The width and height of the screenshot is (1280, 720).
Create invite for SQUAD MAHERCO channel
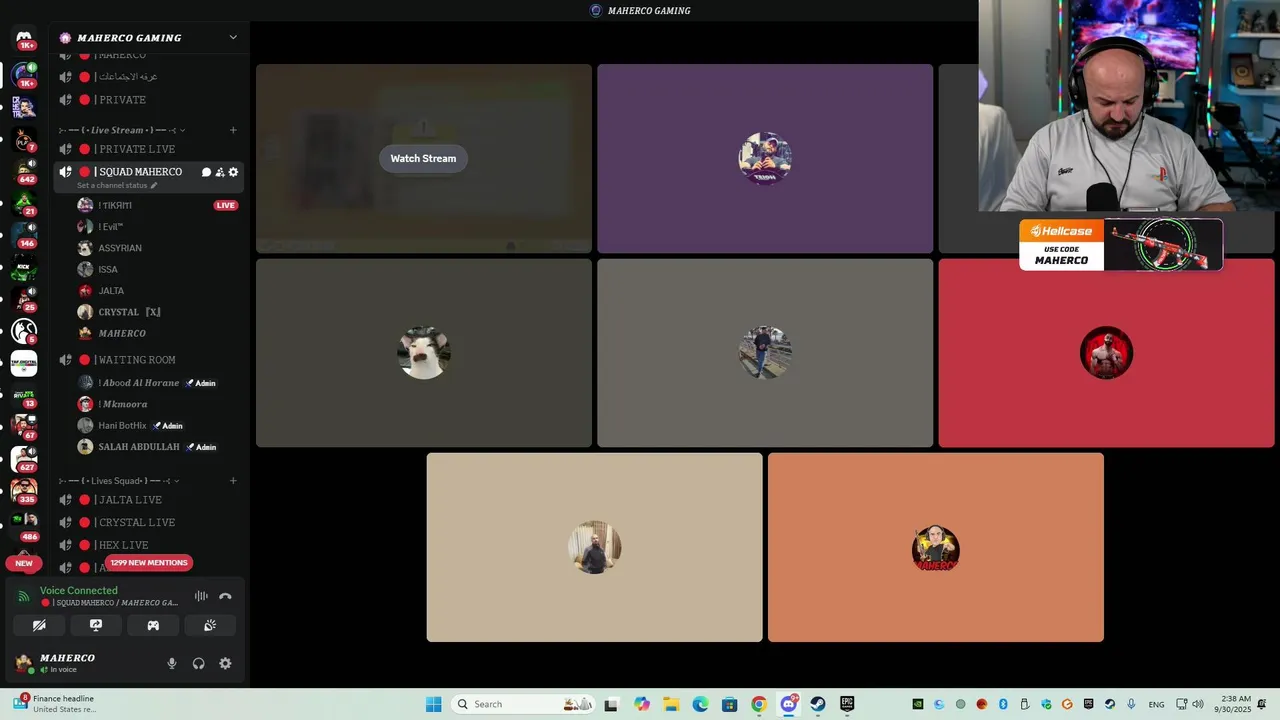(220, 172)
